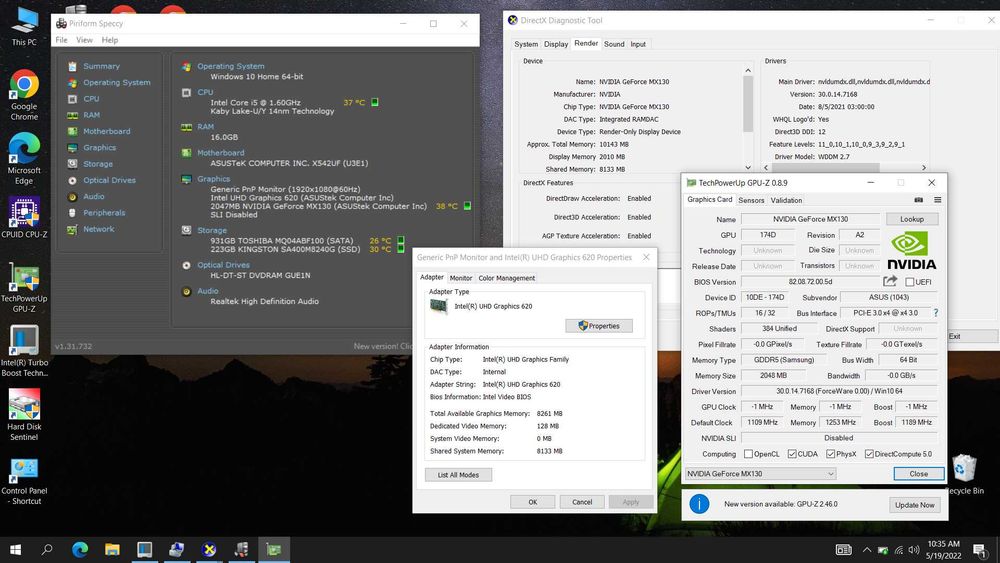Open the Operating System heading link in Speccy
This screenshot has height=563, width=1000.
click(x=230, y=66)
